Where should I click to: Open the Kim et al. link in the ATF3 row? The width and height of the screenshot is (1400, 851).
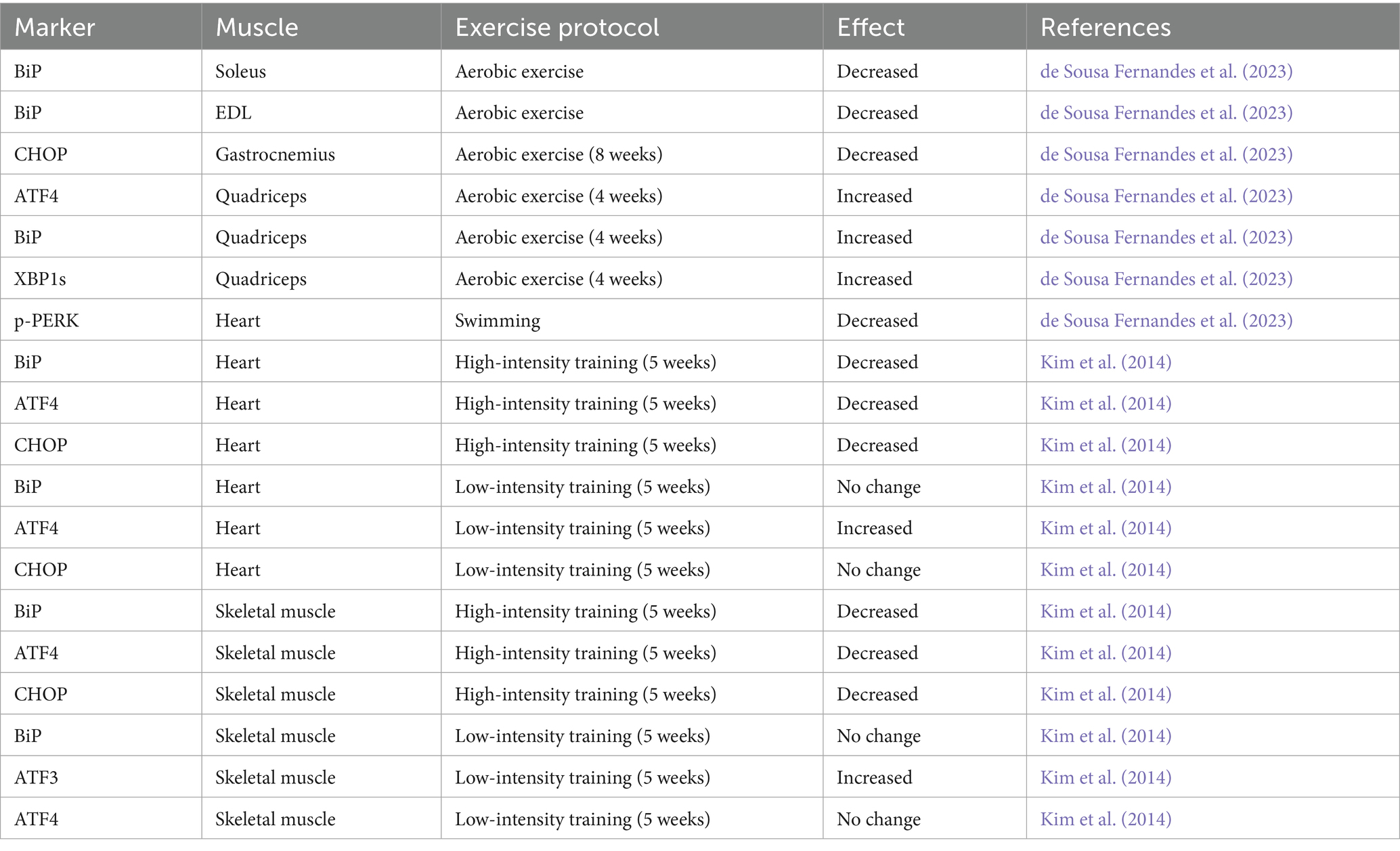tap(1106, 777)
